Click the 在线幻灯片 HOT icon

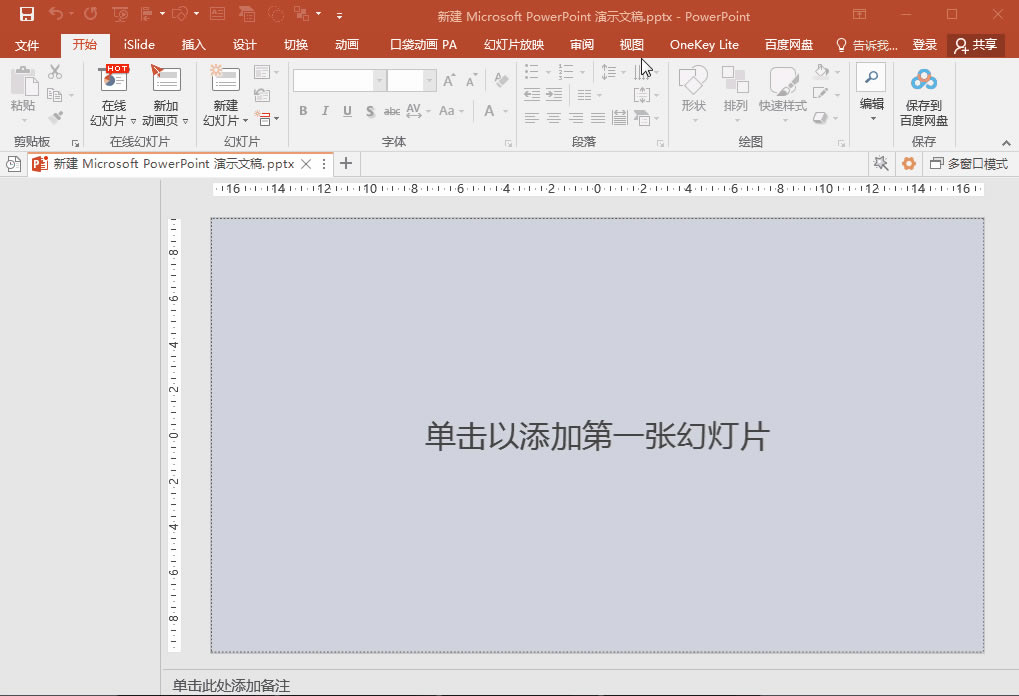114,79
